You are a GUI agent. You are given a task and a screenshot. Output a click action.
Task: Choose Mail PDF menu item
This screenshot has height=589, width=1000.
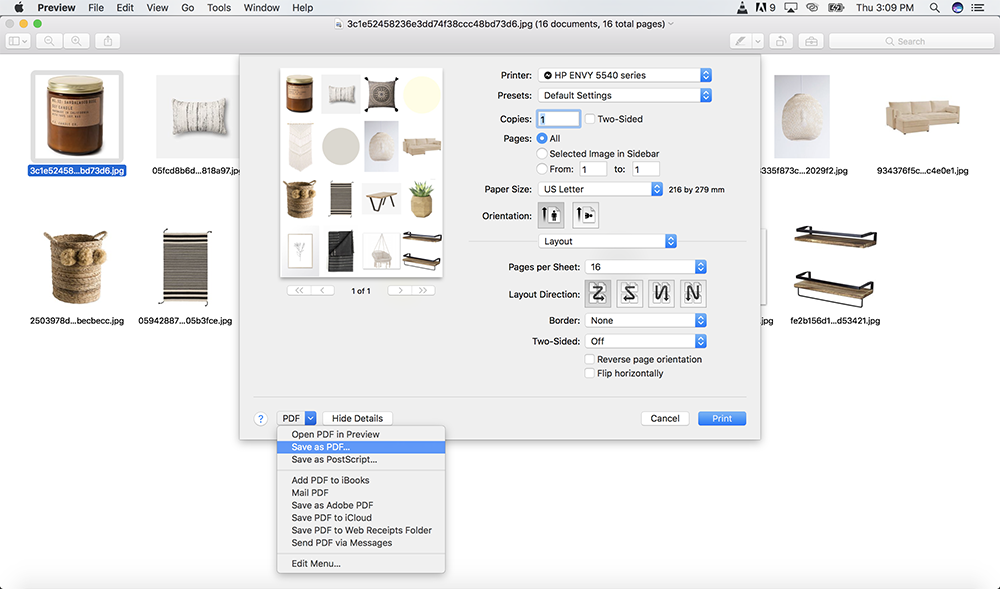[361, 493]
